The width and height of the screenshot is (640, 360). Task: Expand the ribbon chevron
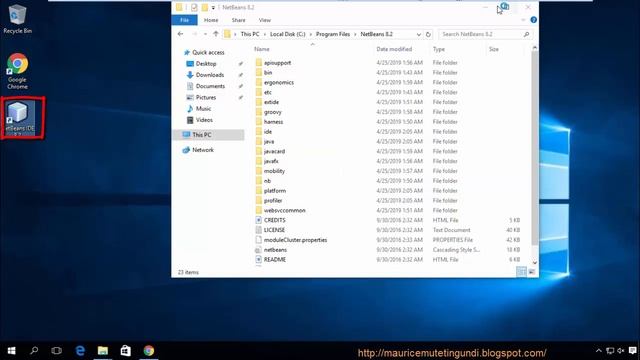pyautogui.click(x=523, y=20)
